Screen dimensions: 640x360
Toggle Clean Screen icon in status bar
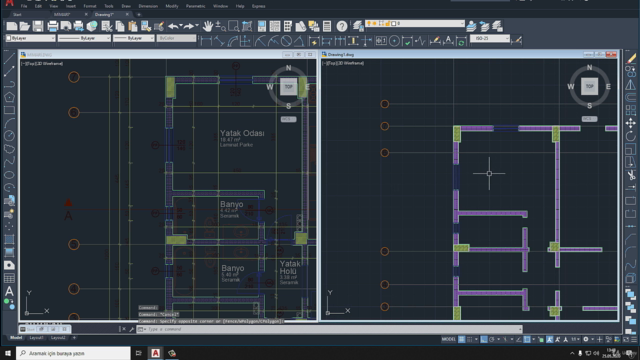(626, 340)
